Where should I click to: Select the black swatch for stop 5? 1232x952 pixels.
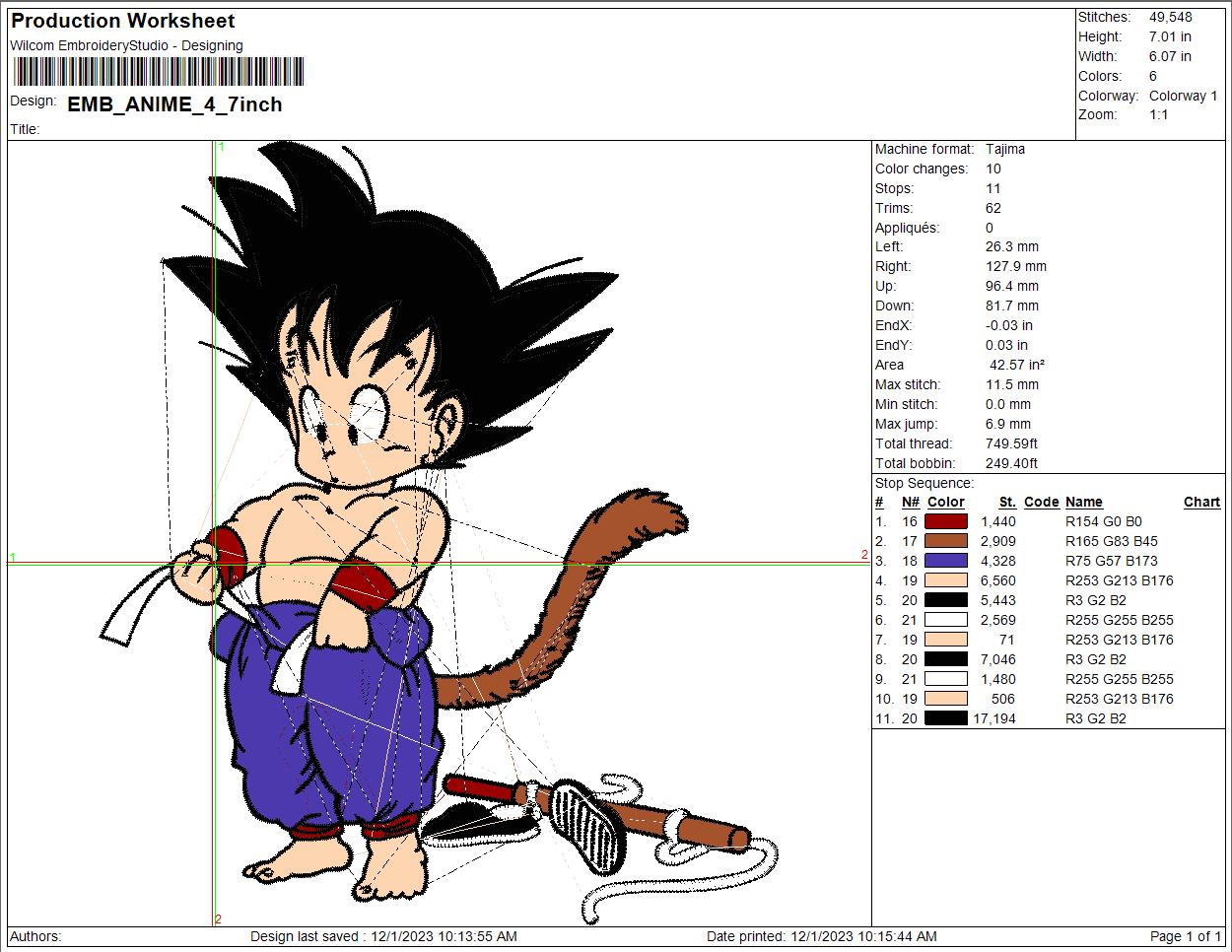click(x=945, y=600)
